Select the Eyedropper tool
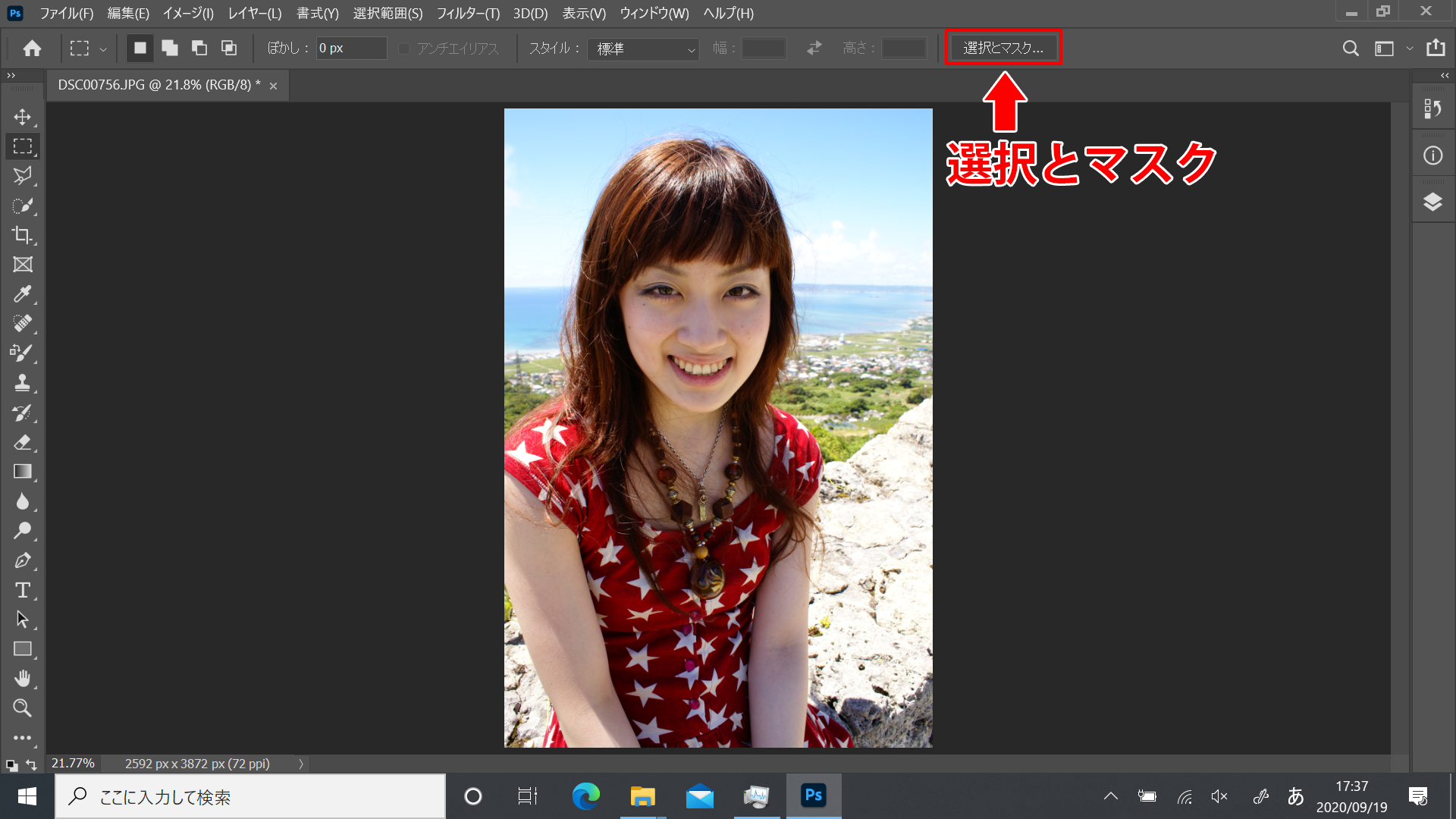 click(x=22, y=293)
